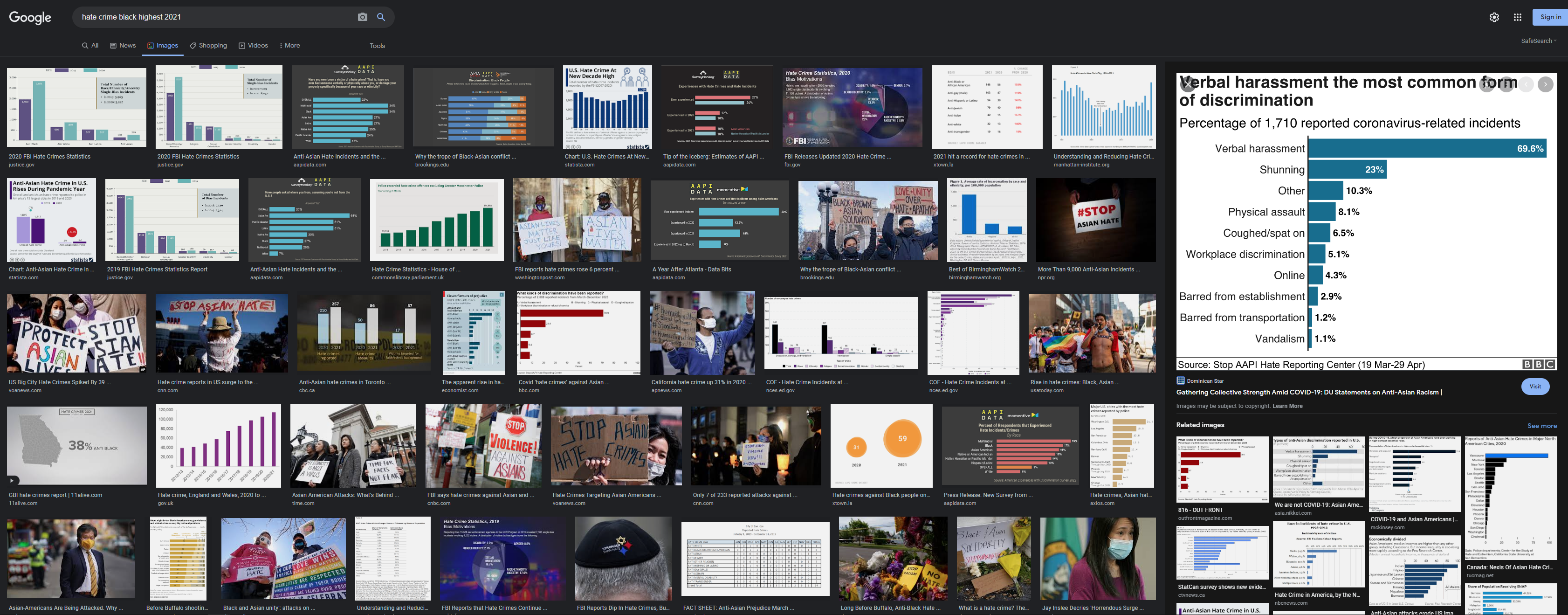Click the Dominican Star source name
This screenshot has width=1568, height=615.
(1205, 381)
